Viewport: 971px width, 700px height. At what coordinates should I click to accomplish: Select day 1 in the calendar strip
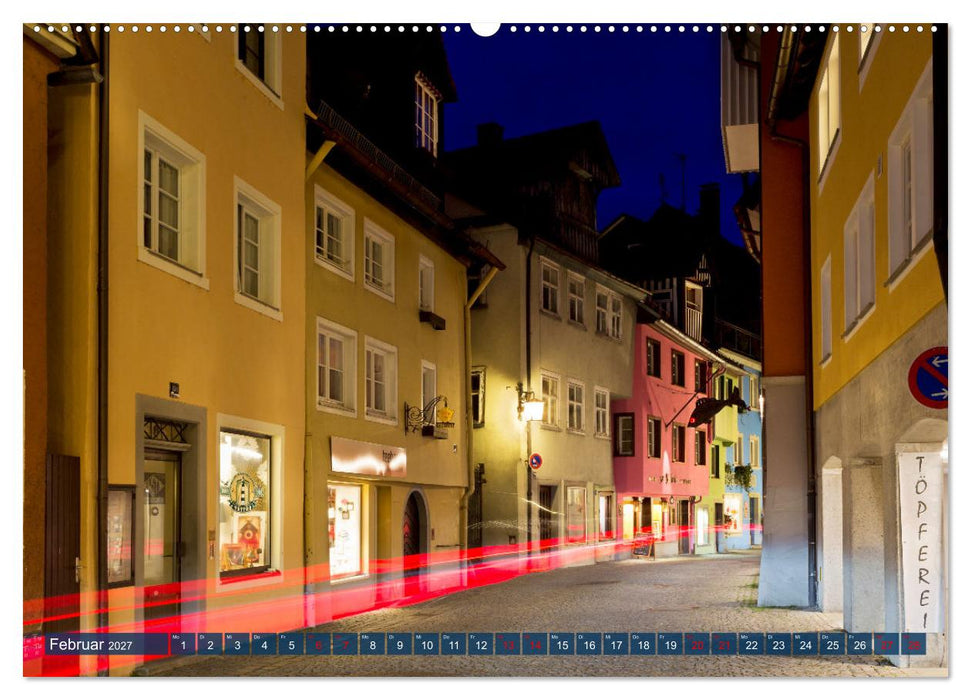tap(183, 644)
